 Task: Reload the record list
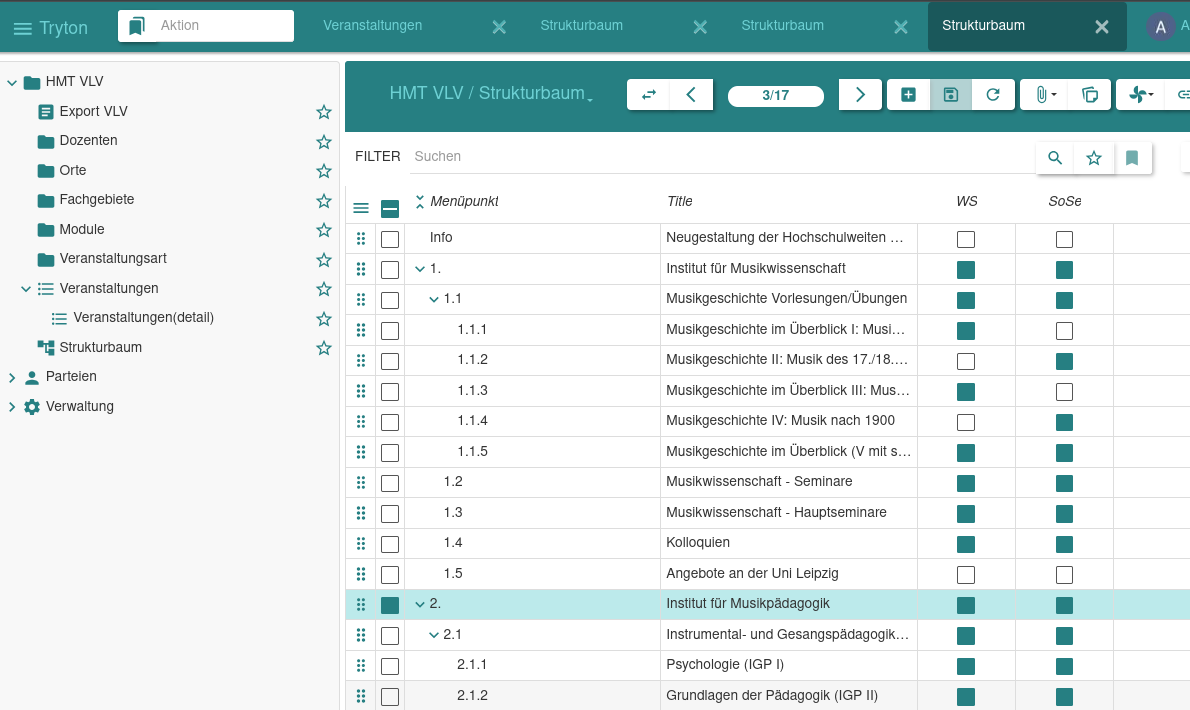[x=993, y=95]
